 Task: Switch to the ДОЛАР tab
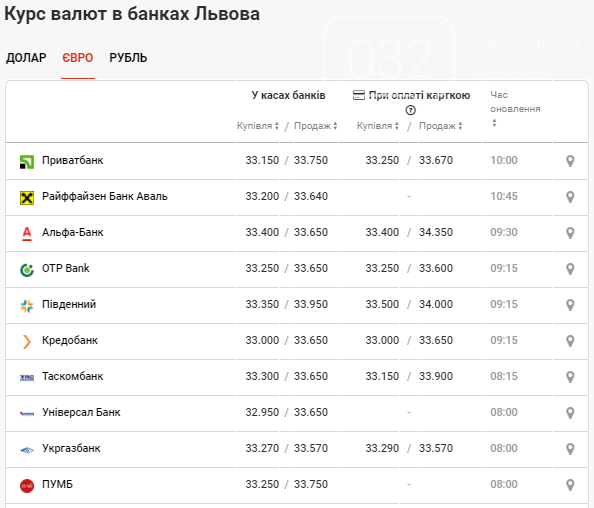[26, 58]
